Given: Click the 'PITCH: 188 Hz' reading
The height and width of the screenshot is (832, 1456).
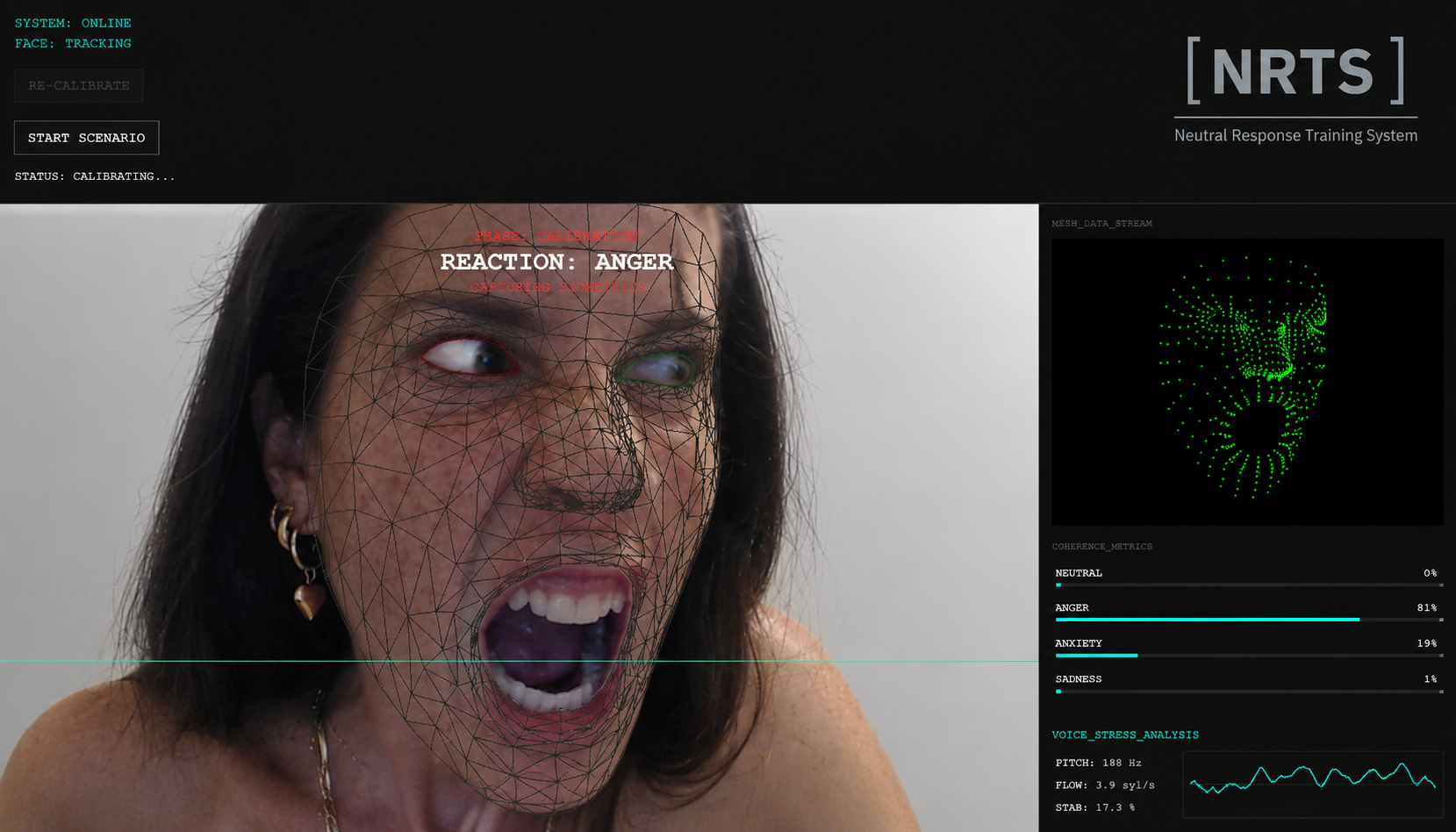Looking at the screenshot, I should [x=1098, y=764].
